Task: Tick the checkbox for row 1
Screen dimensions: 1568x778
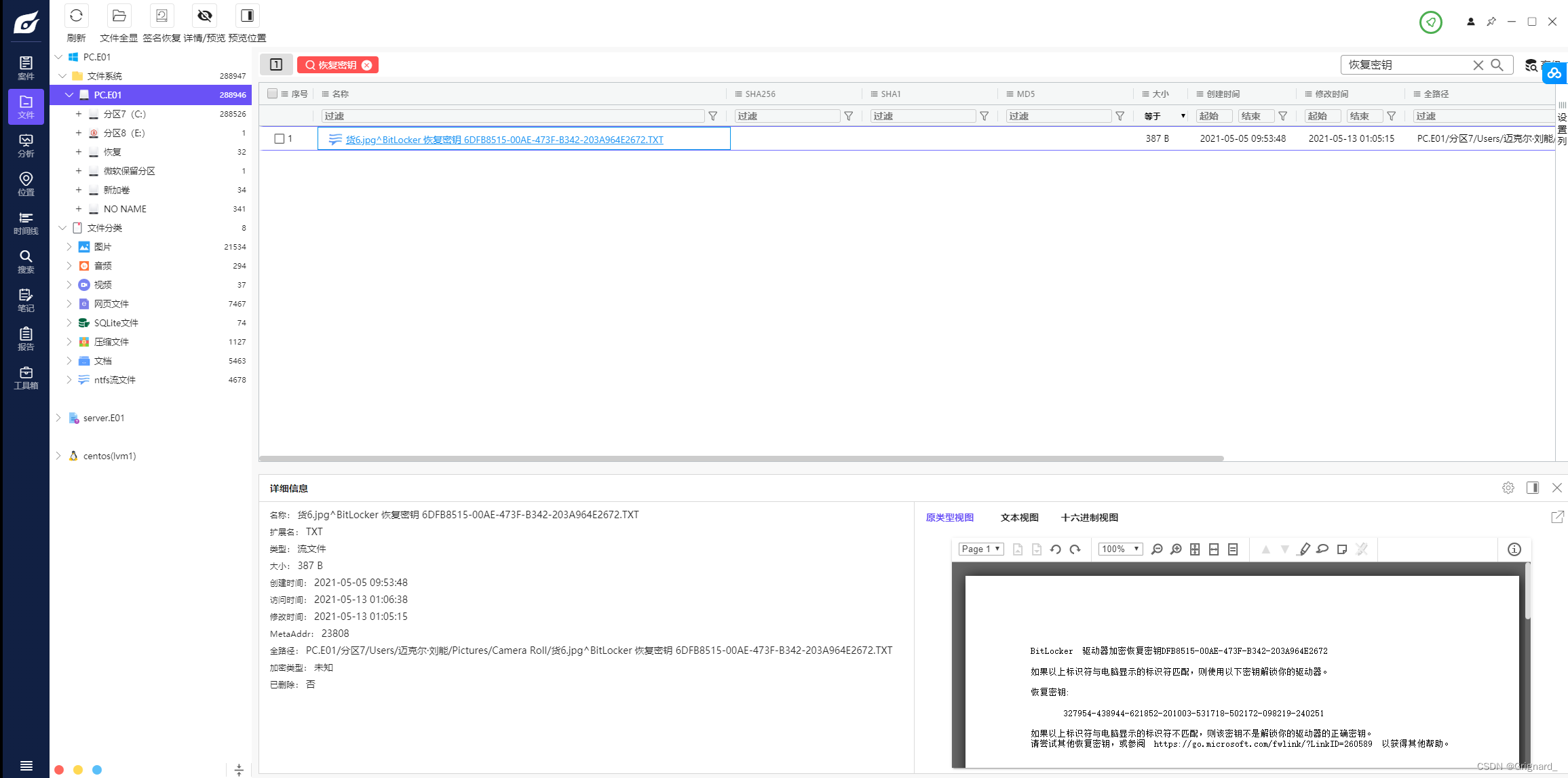Action: 279,139
